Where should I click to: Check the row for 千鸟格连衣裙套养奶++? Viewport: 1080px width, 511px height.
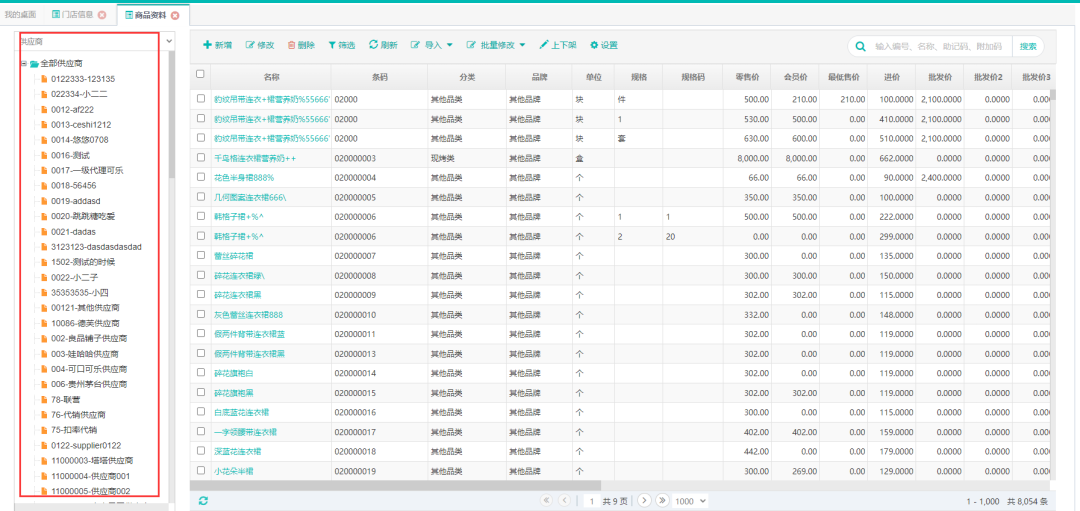(x=200, y=158)
